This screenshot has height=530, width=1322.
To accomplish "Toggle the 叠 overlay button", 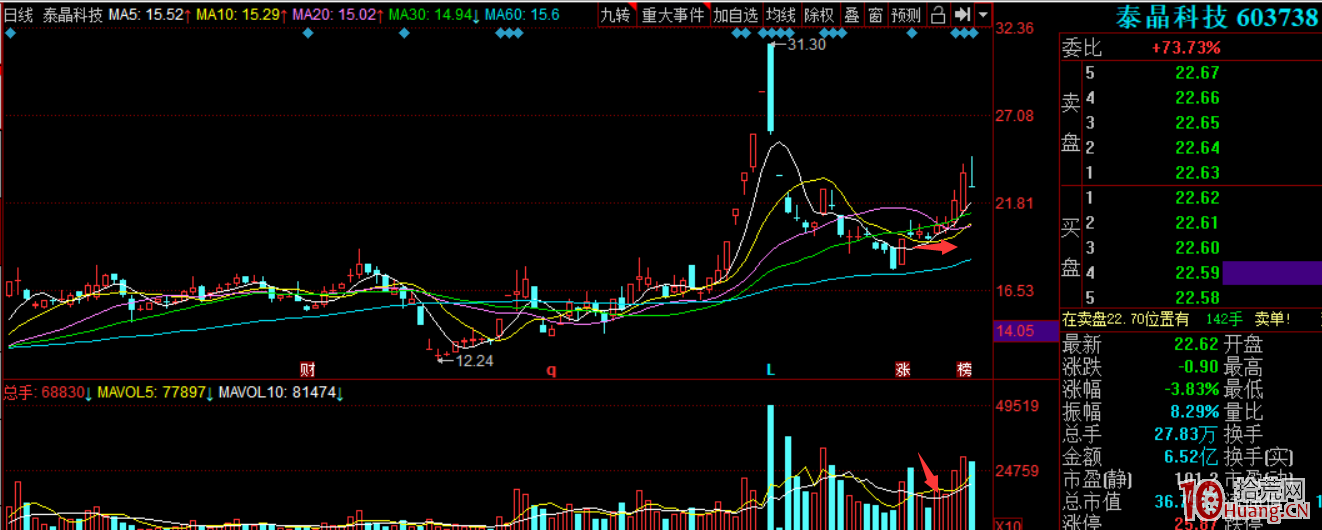I will coord(851,15).
